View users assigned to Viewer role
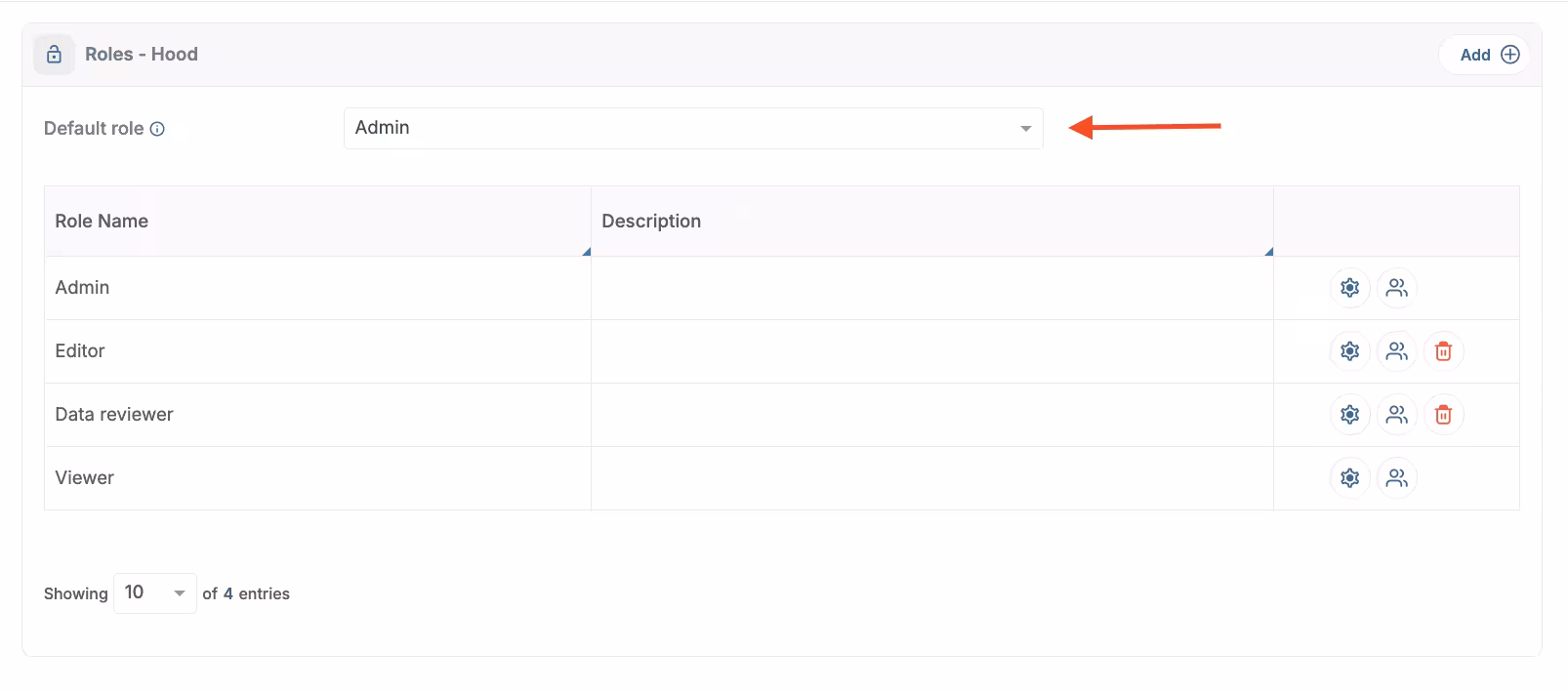 click(x=1396, y=478)
